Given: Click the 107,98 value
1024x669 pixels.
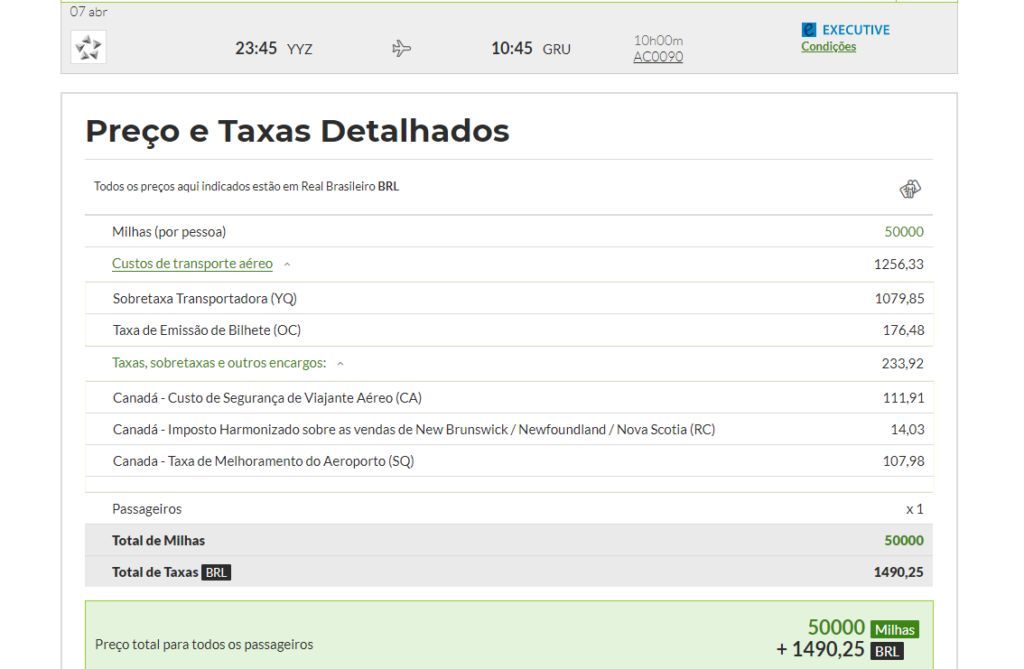Looking at the screenshot, I should (903, 461).
